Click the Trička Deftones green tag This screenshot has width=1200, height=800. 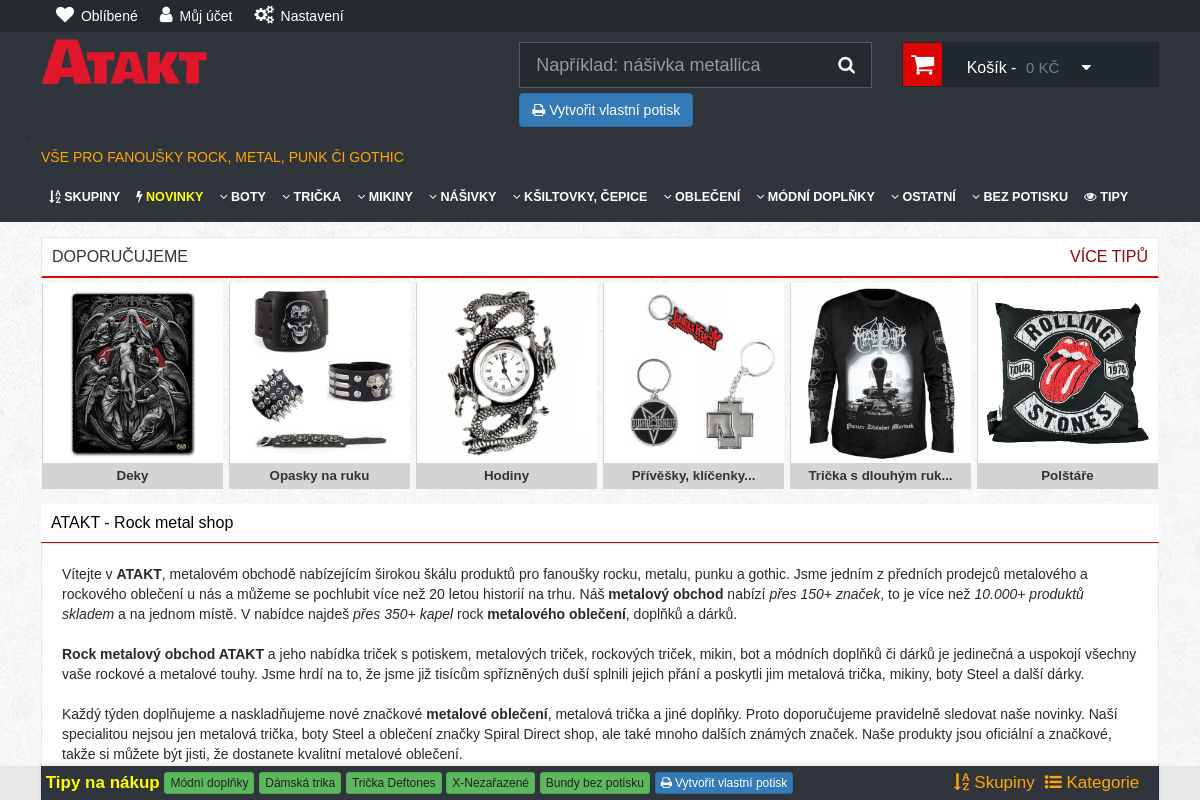[x=394, y=783]
